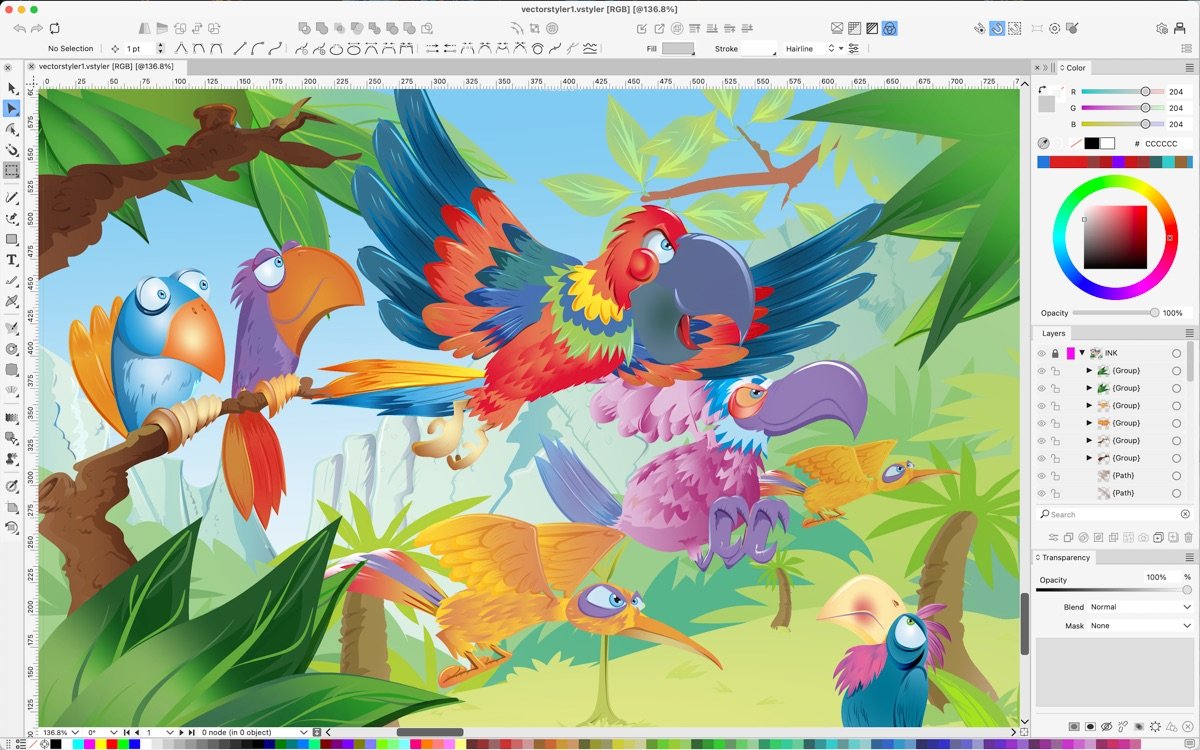Open the Blend mode dropdown

[x=1141, y=607]
